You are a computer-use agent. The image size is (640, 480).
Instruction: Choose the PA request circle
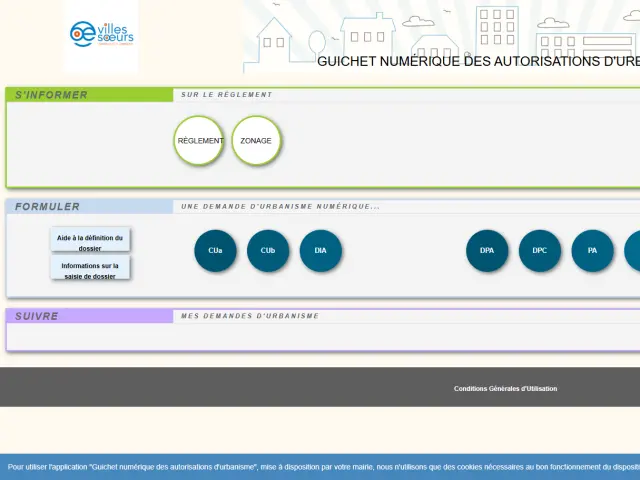[592, 250]
